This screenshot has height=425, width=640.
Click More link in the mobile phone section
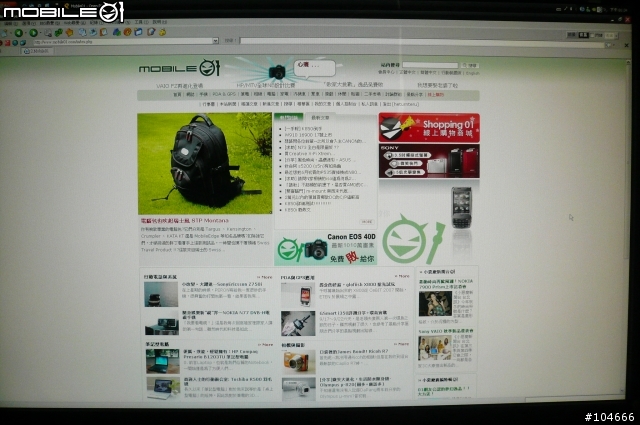click(x=264, y=277)
